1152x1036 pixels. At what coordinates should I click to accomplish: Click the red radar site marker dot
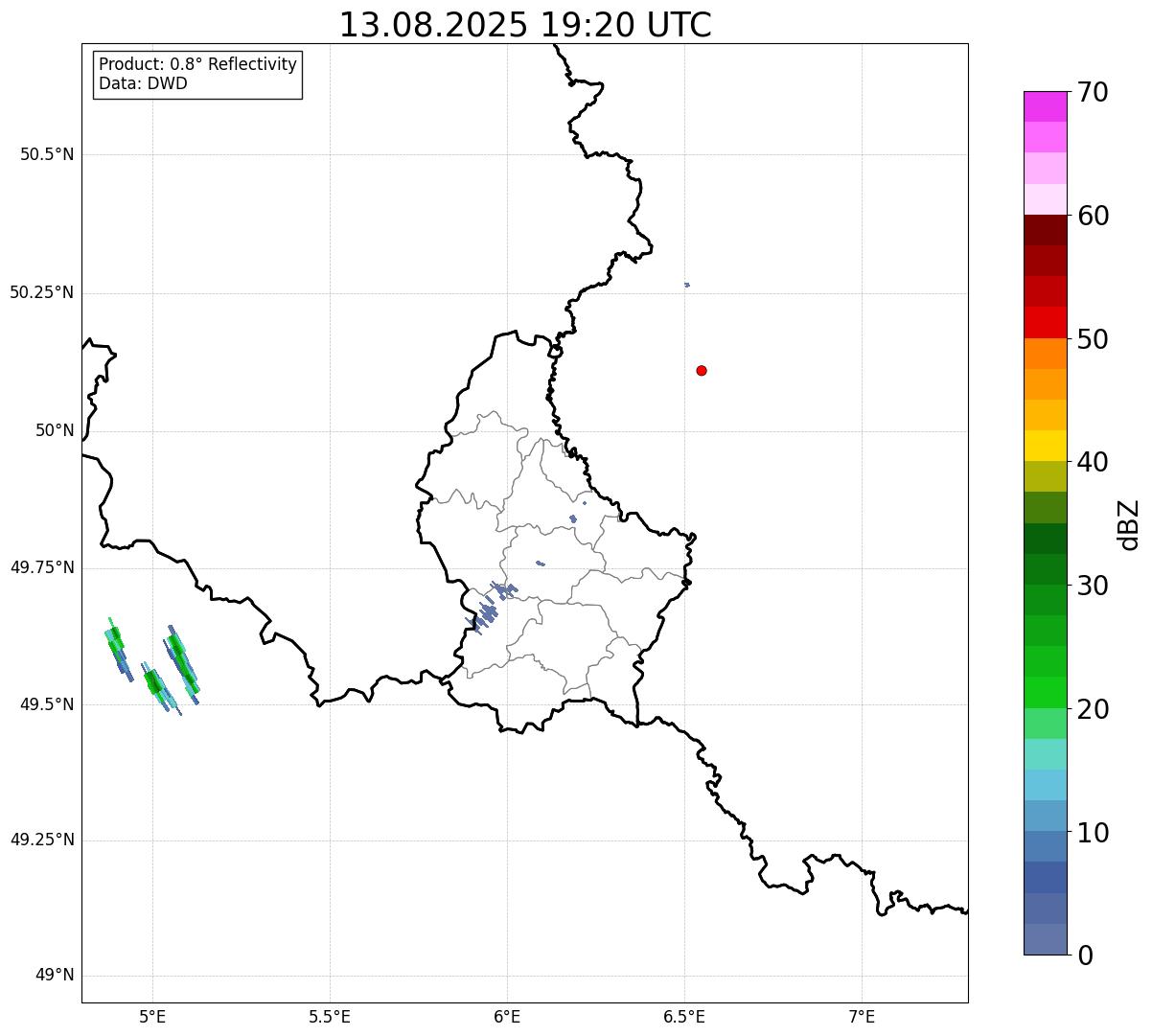click(x=702, y=370)
